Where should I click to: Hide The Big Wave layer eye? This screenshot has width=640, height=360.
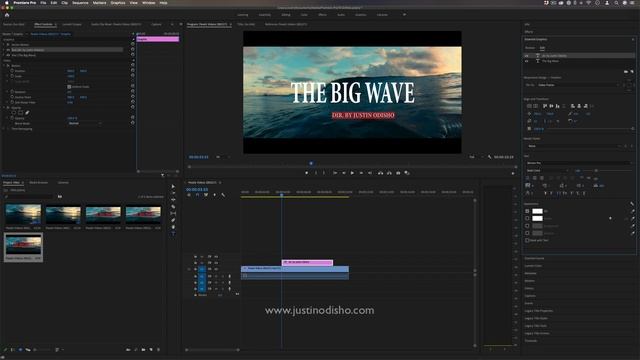[527, 61]
